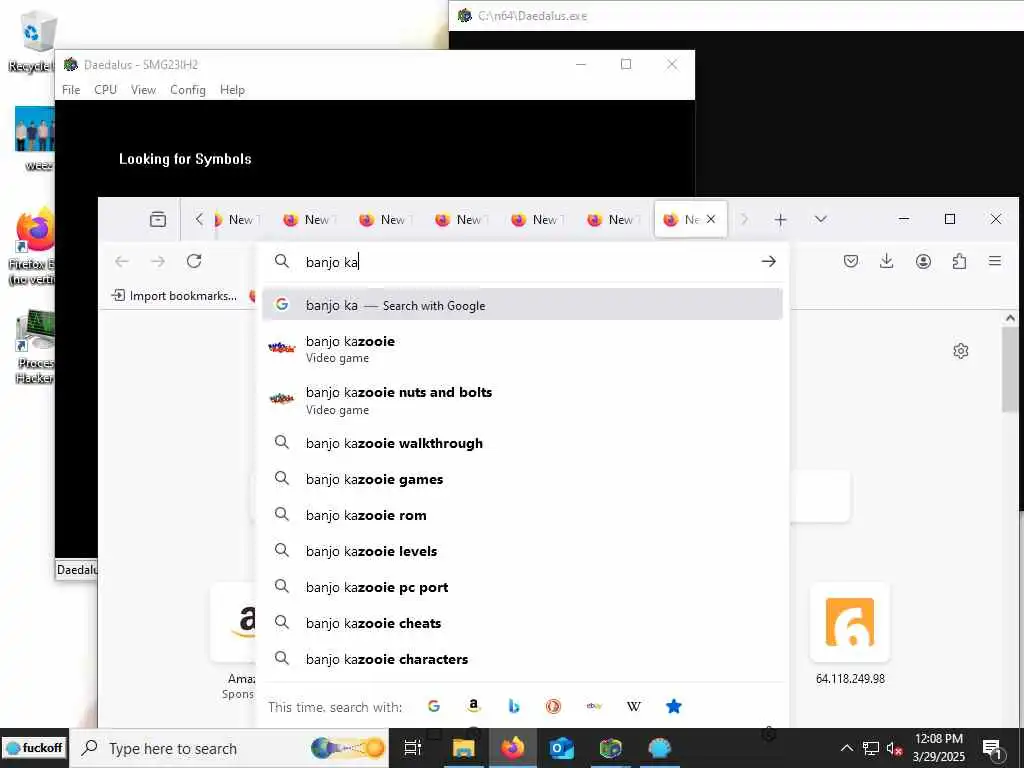Close the active Firefox tab
Screen dimensions: 1024x768
click(x=711, y=219)
